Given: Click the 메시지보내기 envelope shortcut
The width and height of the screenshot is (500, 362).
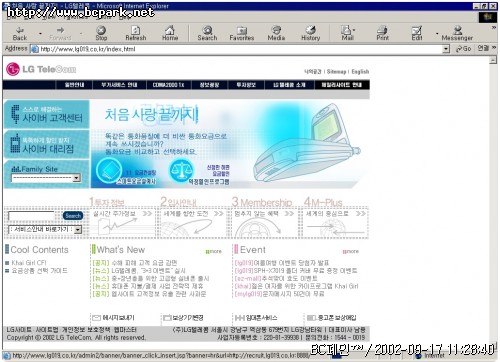Looking at the screenshot, I should point(114,318).
